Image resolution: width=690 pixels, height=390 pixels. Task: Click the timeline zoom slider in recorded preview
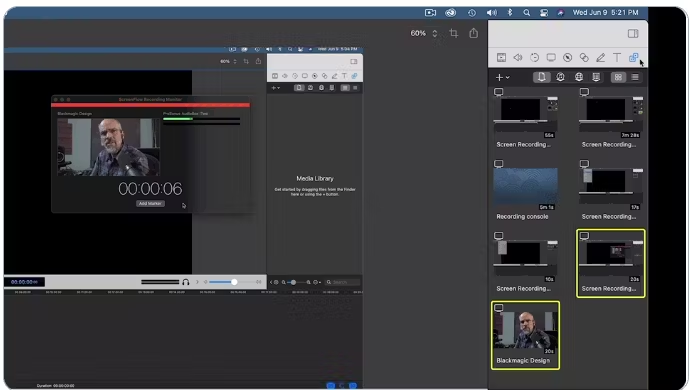click(295, 282)
